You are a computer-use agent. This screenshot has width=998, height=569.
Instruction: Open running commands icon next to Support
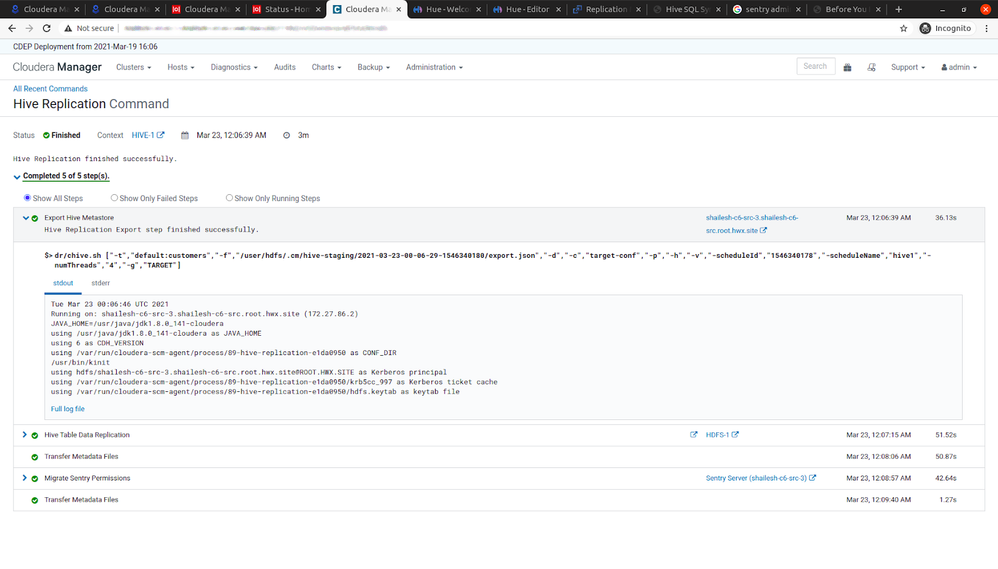tap(871, 67)
